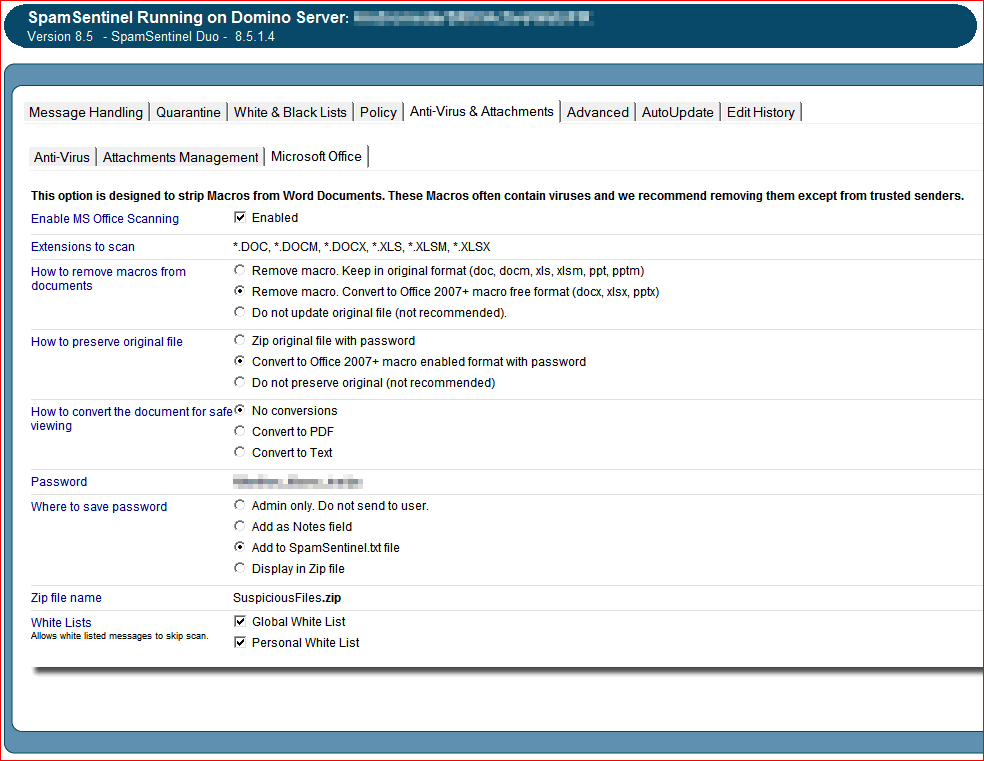984x761 pixels.
Task: Click the blurred Password field value
Action: pyautogui.click(x=297, y=482)
